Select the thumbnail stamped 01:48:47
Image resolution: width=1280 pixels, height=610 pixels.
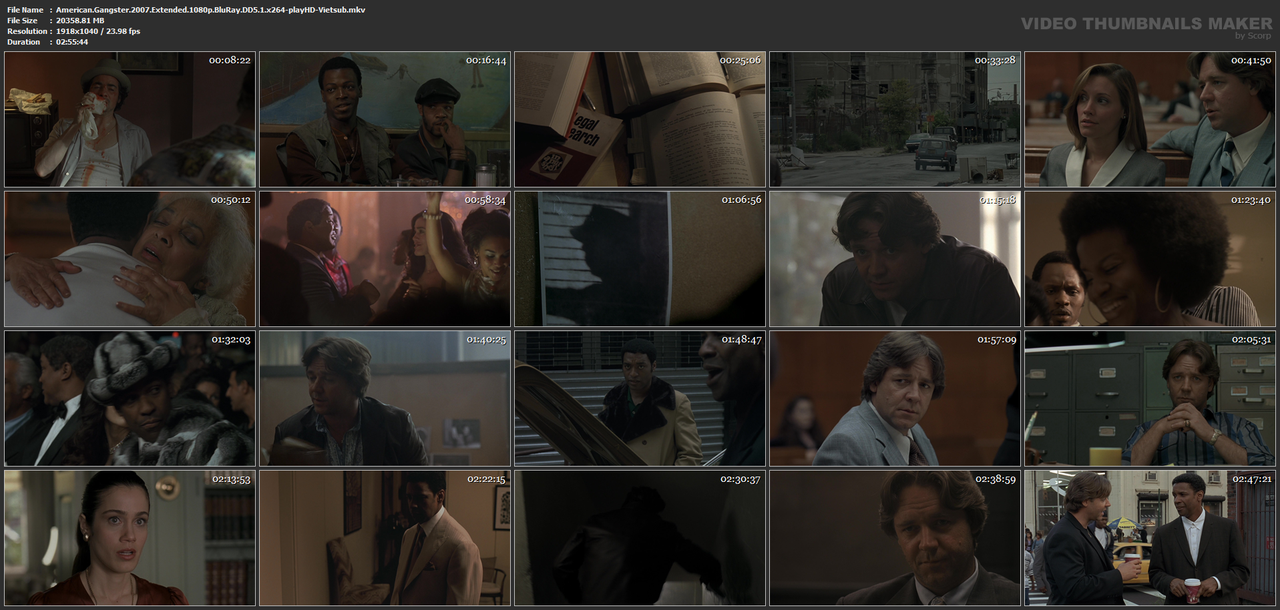[x=640, y=399]
